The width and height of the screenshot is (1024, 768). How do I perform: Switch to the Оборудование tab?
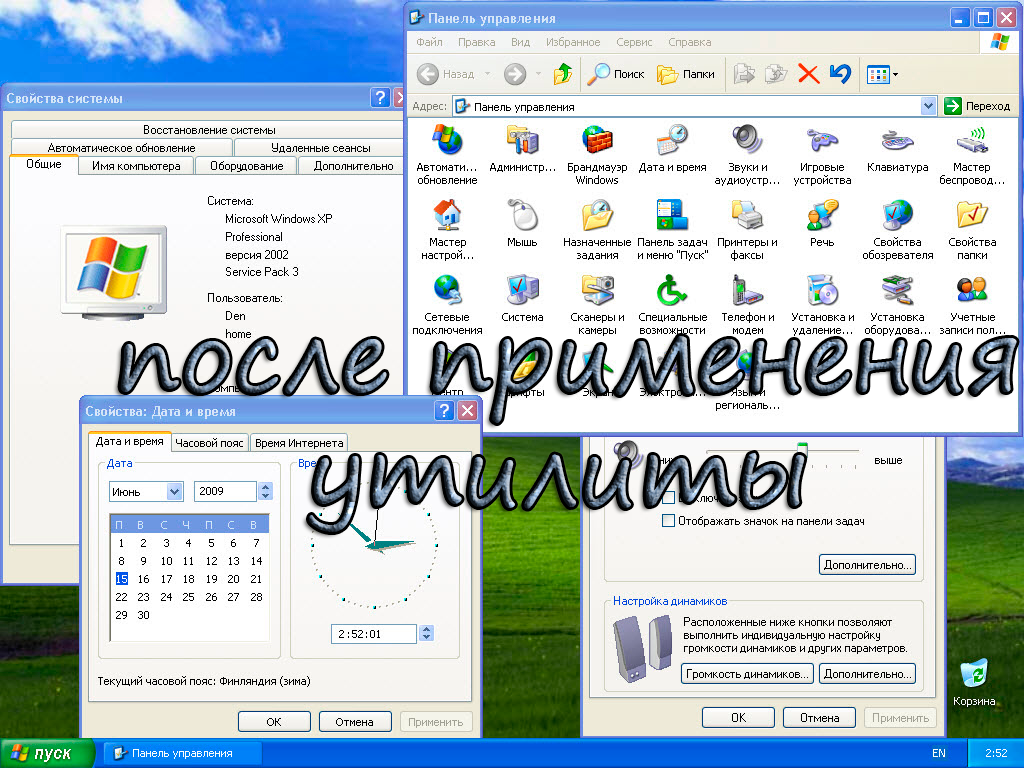246,166
